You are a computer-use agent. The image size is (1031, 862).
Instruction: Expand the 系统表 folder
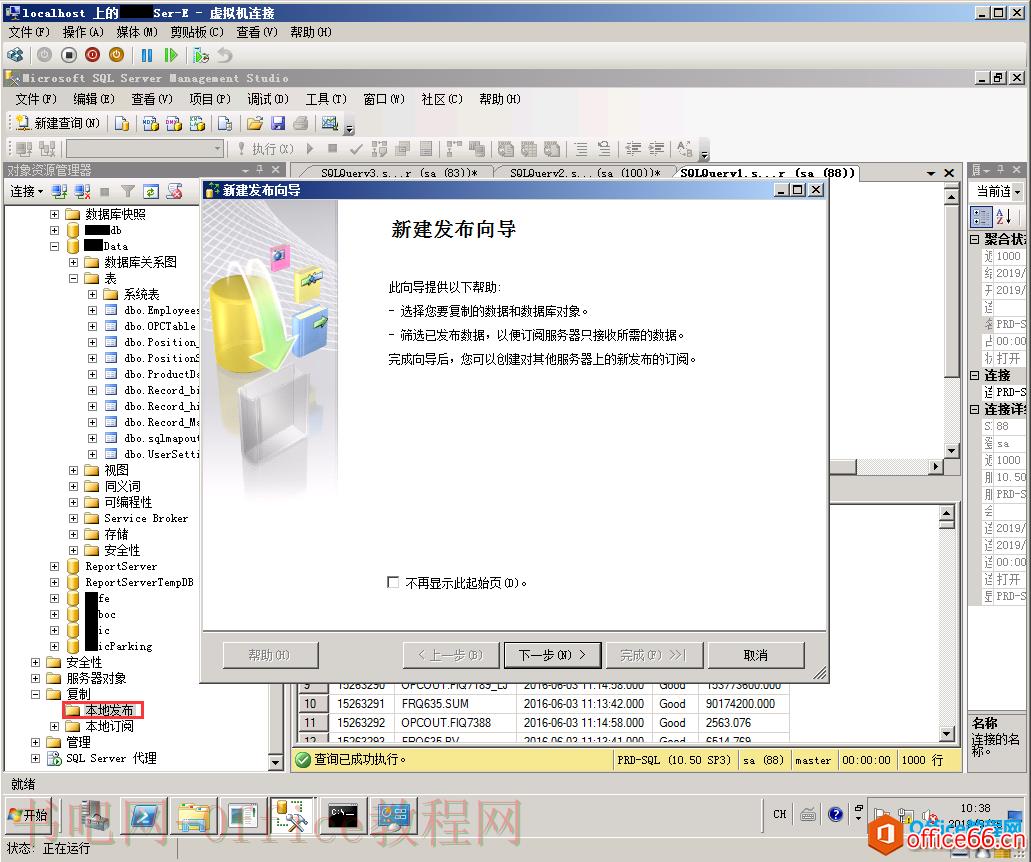[93, 294]
